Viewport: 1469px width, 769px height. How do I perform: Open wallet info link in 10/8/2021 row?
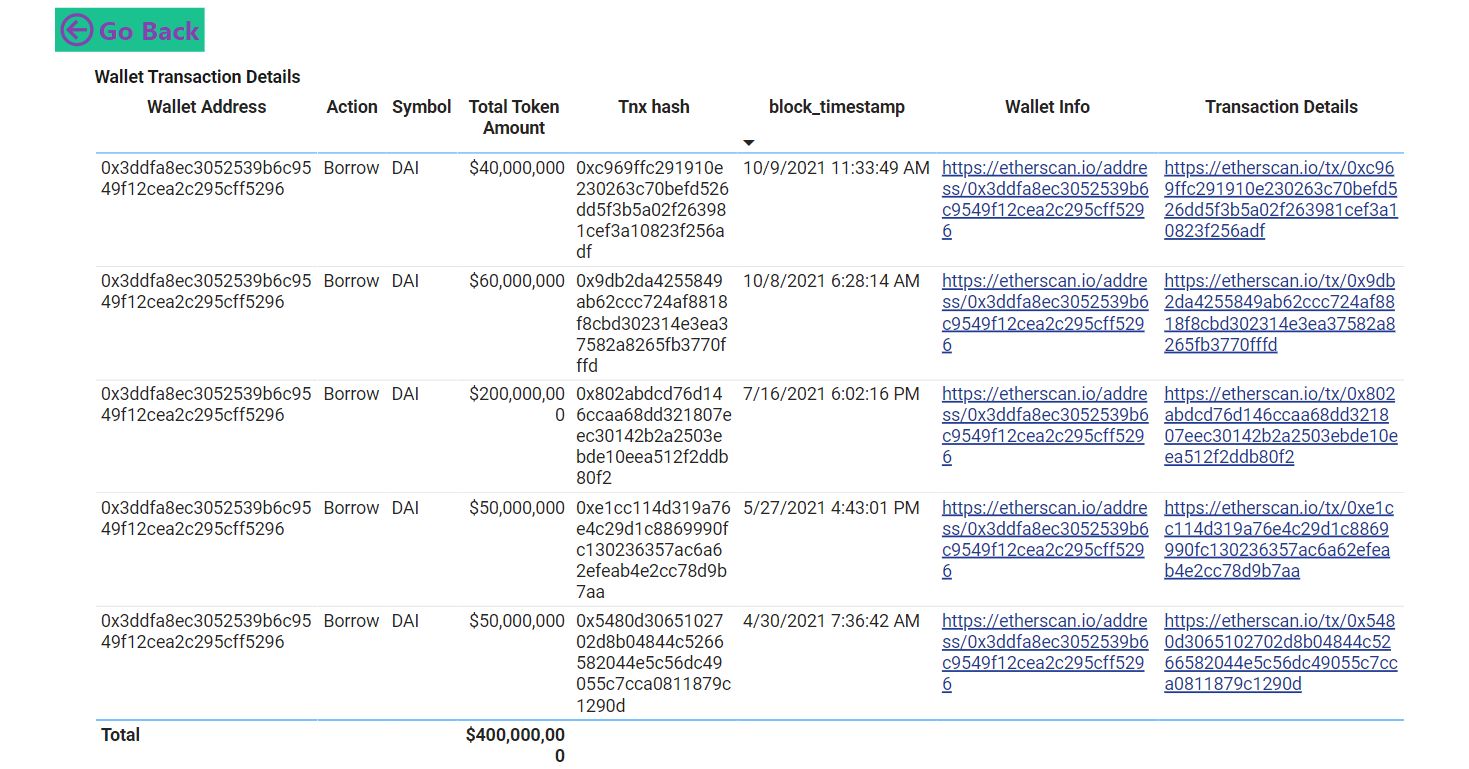[x=1045, y=313]
